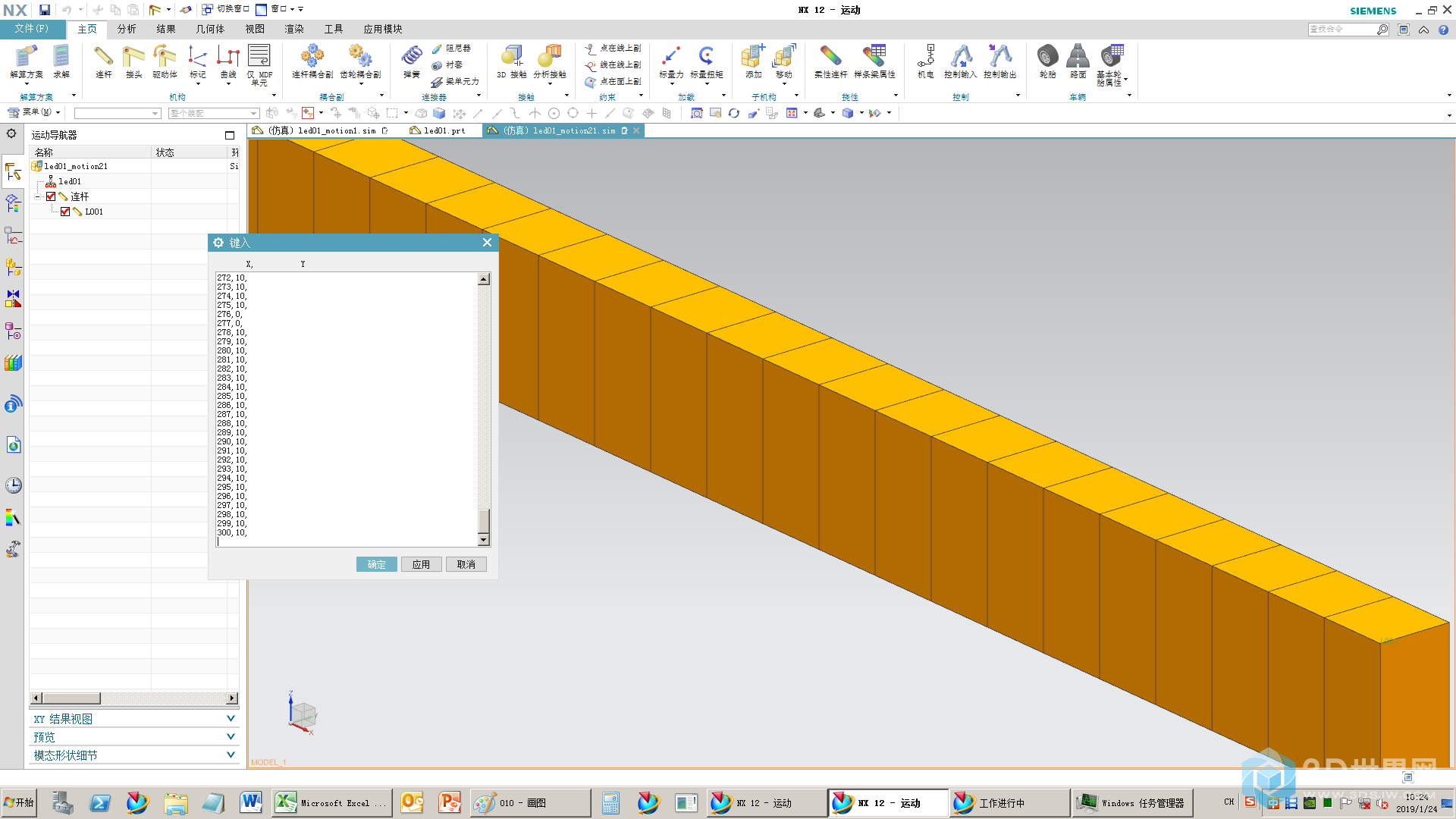Expand the 连接器 ribbon group dropdown

tap(479, 96)
